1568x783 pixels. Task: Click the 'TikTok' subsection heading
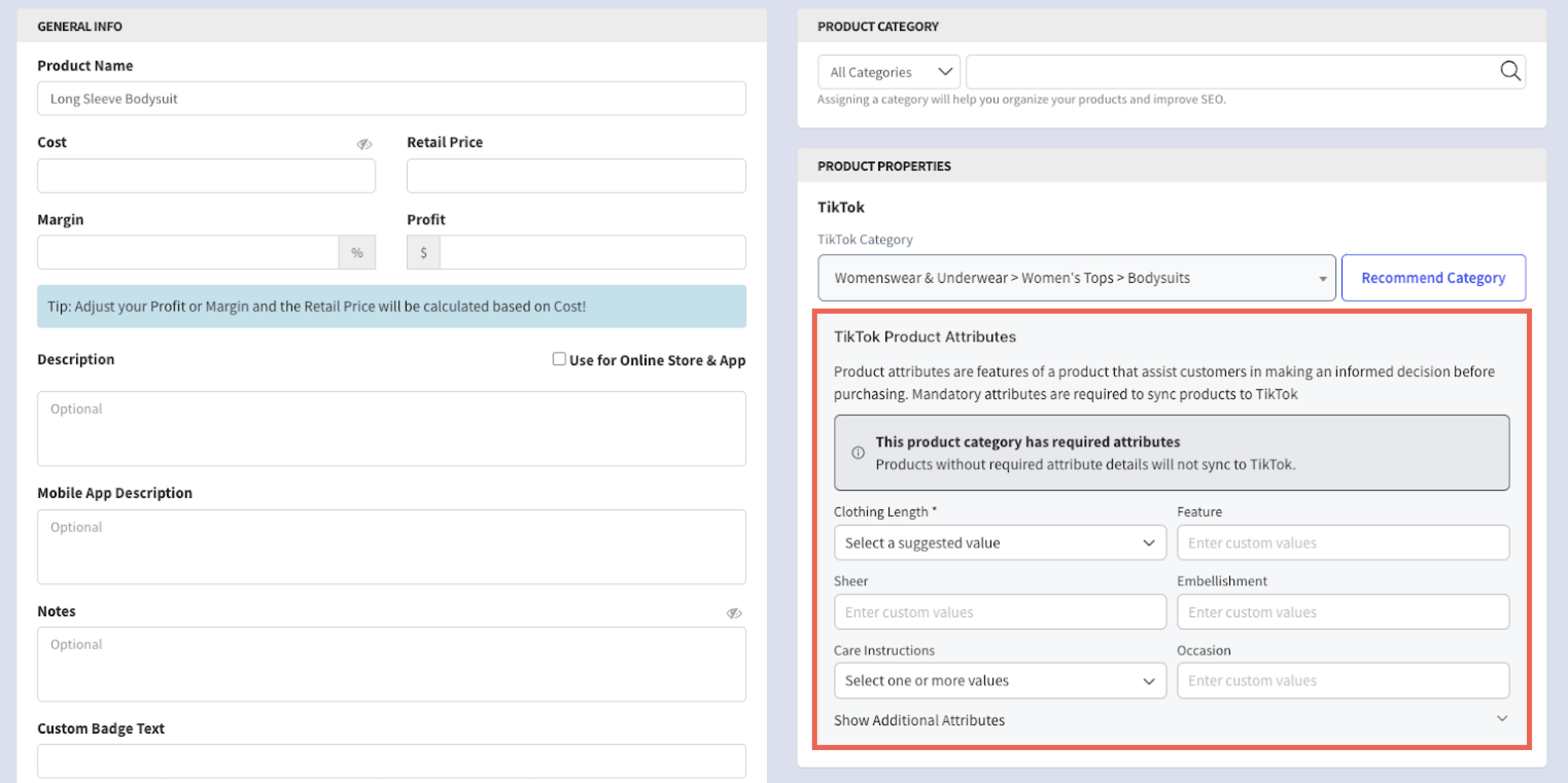[x=841, y=207]
